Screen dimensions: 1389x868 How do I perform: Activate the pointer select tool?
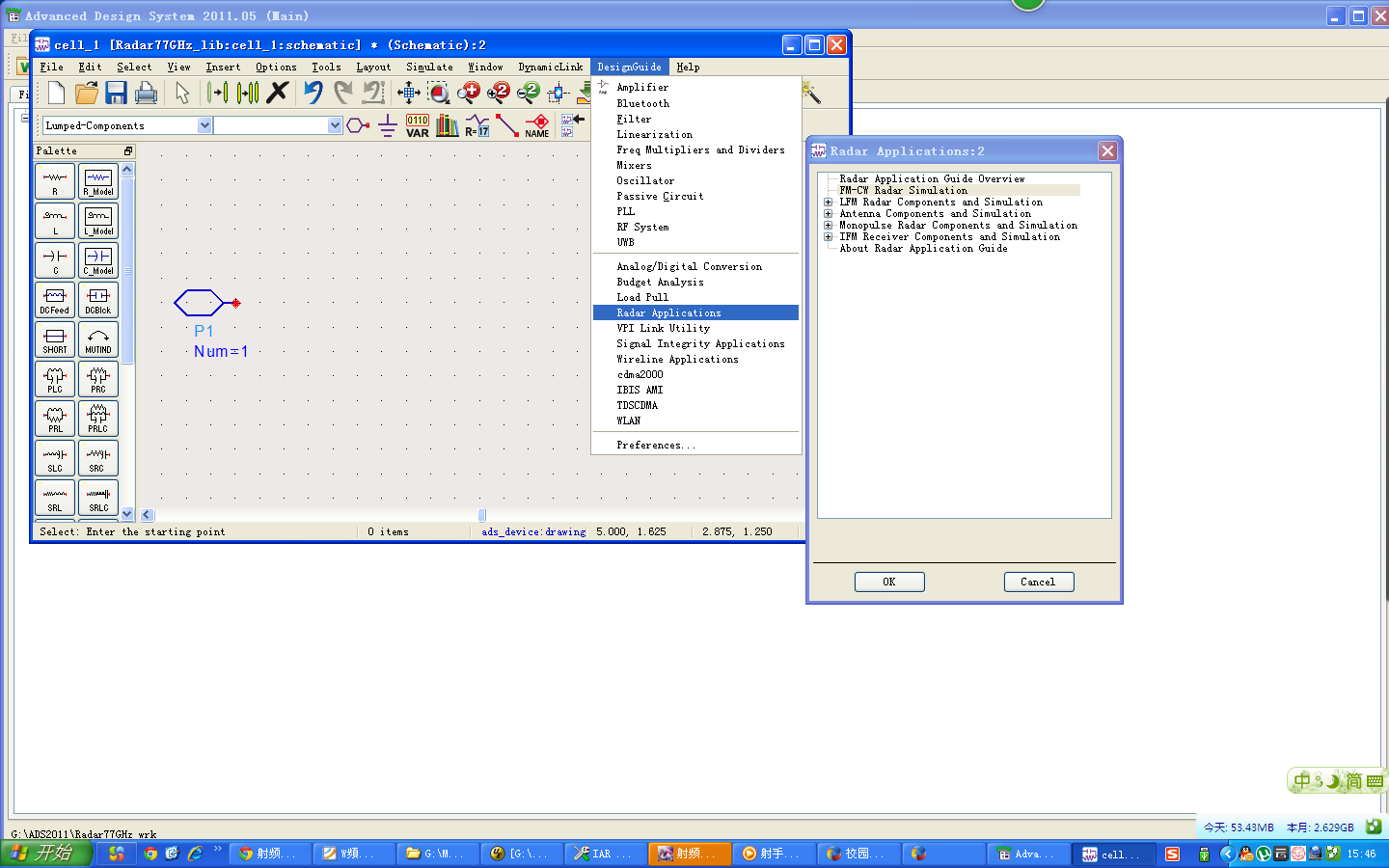pyautogui.click(x=182, y=93)
